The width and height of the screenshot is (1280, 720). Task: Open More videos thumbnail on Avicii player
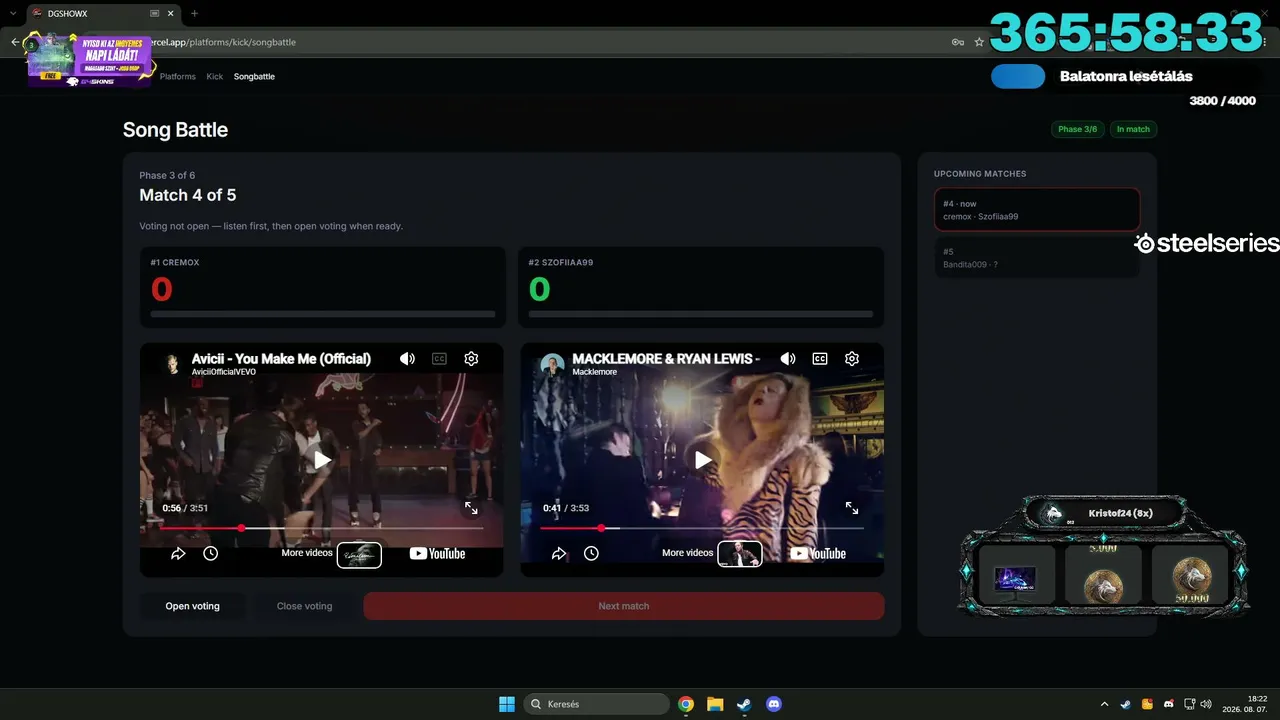pyautogui.click(x=359, y=555)
